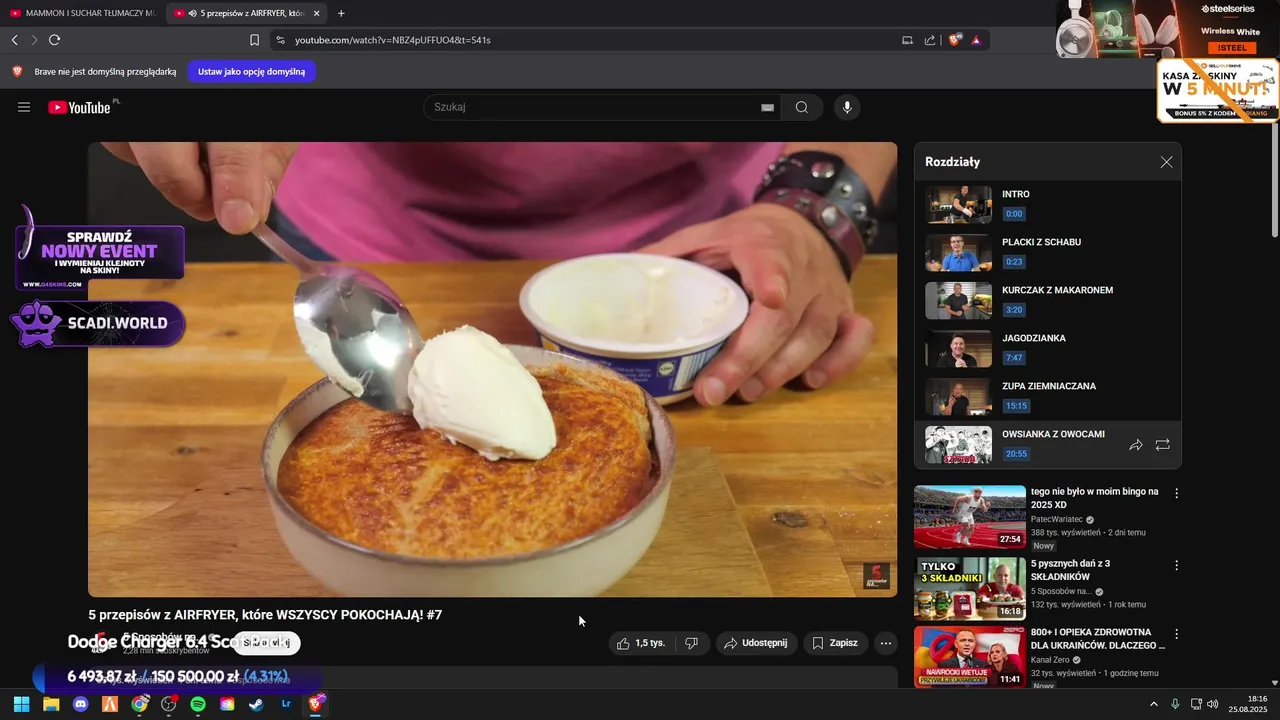Open File Explorer from taskbar
1280x720 pixels.
tap(51, 704)
